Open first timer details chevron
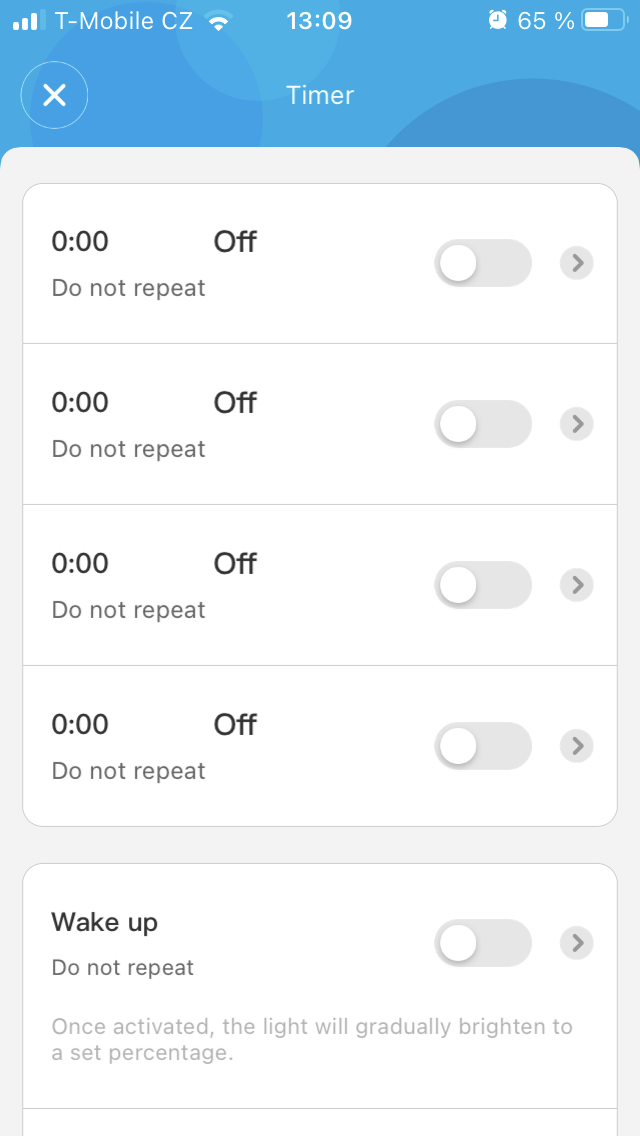 coord(576,263)
